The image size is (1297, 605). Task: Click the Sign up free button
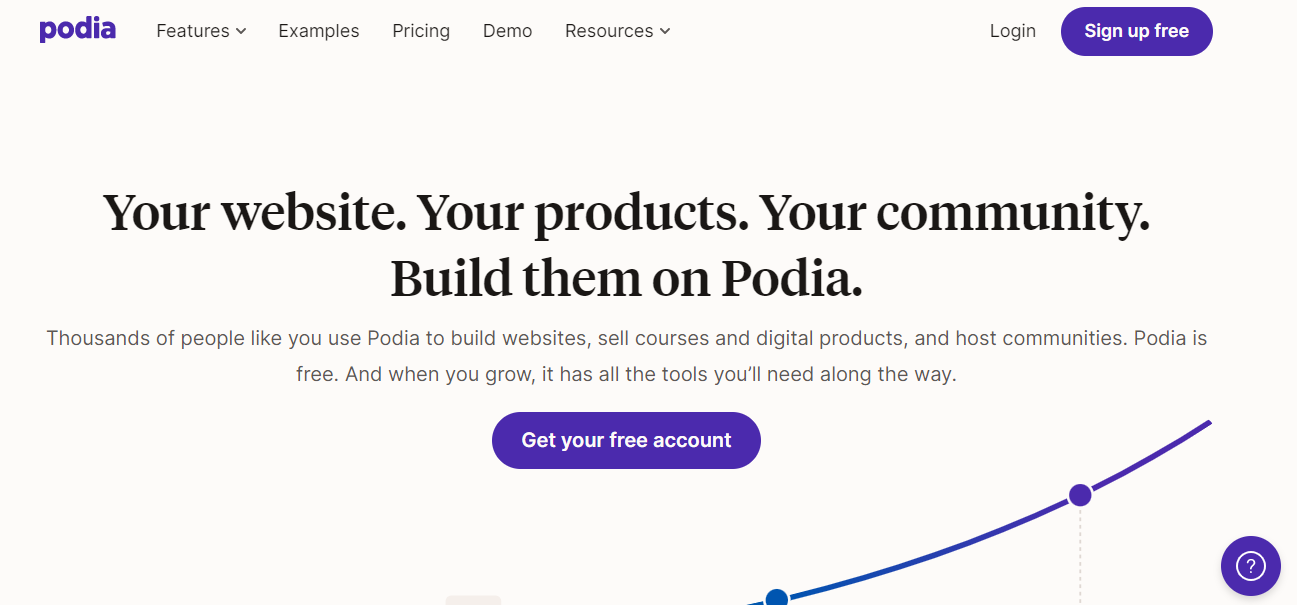pos(1136,31)
